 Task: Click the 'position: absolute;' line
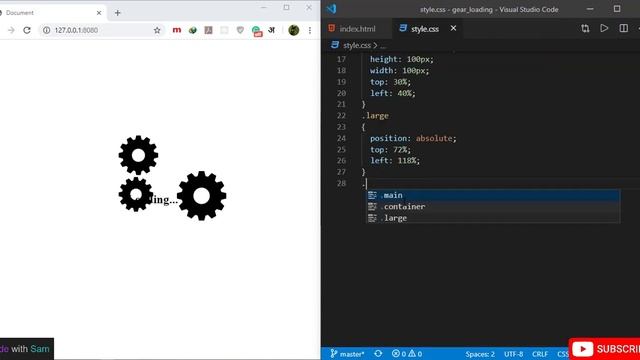pos(413,138)
